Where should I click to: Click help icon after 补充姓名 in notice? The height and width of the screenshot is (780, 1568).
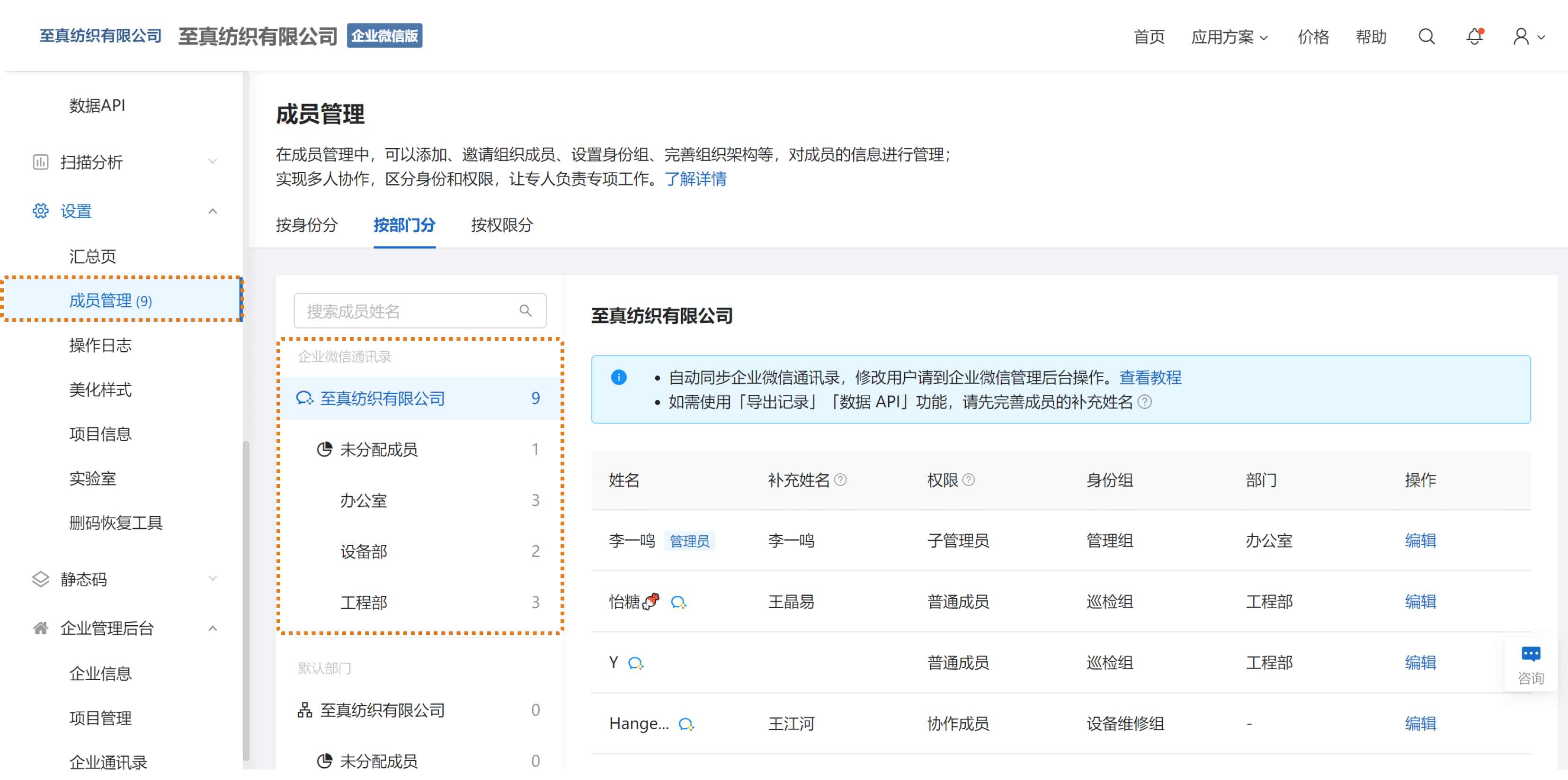tap(1144, 401)
